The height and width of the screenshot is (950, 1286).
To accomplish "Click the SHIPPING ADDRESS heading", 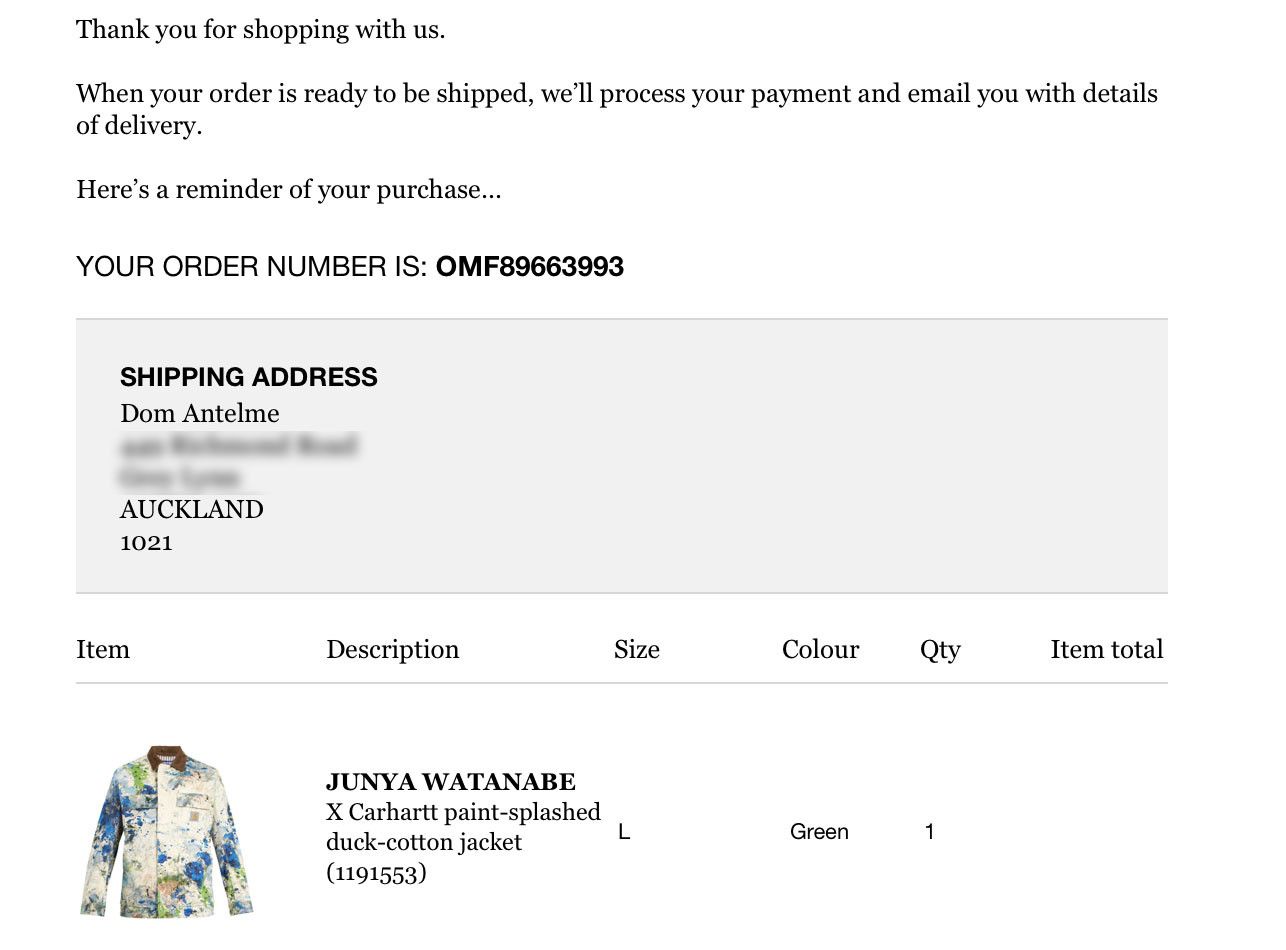I will (249, 377).
